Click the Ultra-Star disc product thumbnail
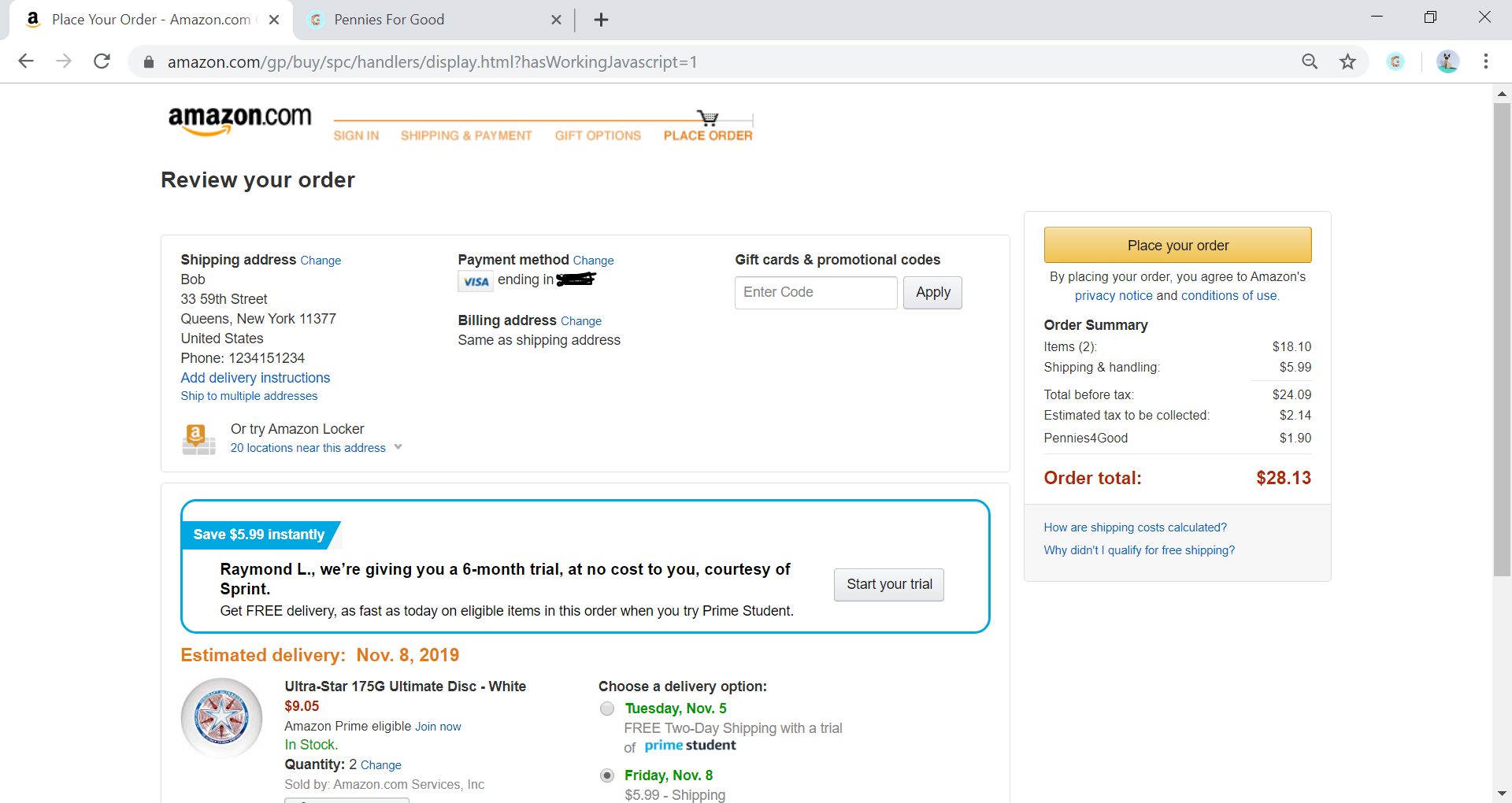The image size is (1512, 803). (x=222, y=717)
